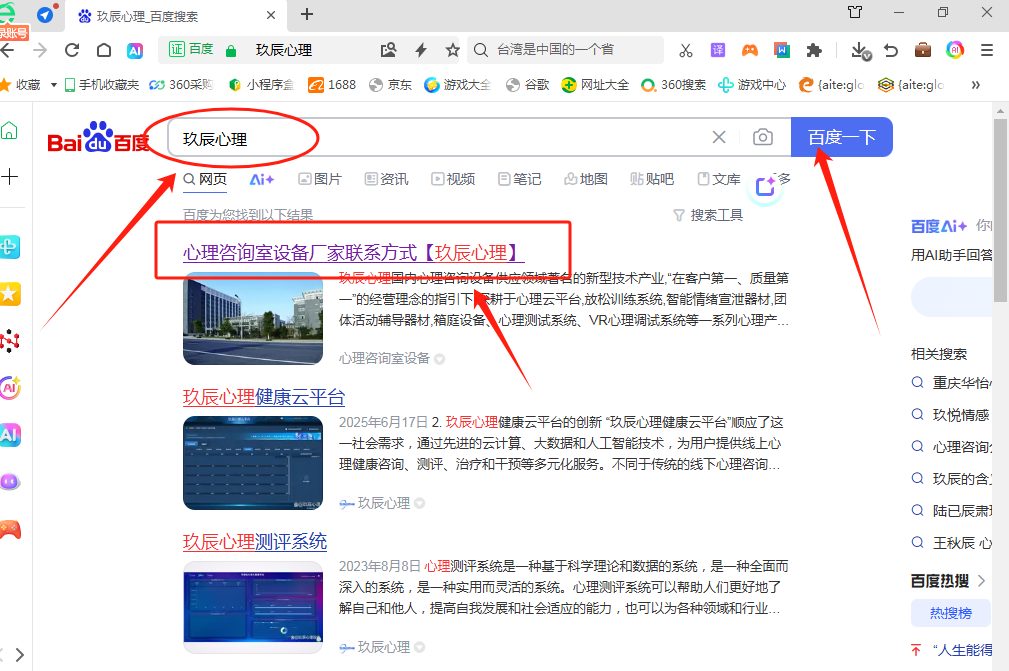Open the browser hamburger main menu

[x=987, y=50]
